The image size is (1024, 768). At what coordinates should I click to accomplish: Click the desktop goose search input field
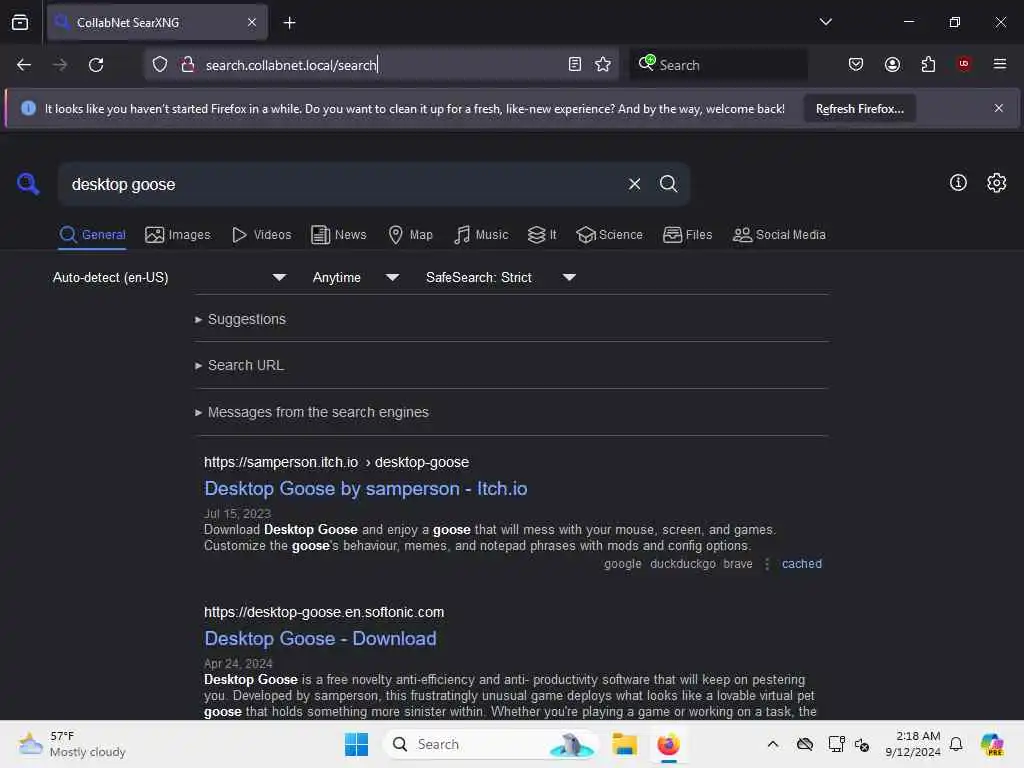pos(340,184)
